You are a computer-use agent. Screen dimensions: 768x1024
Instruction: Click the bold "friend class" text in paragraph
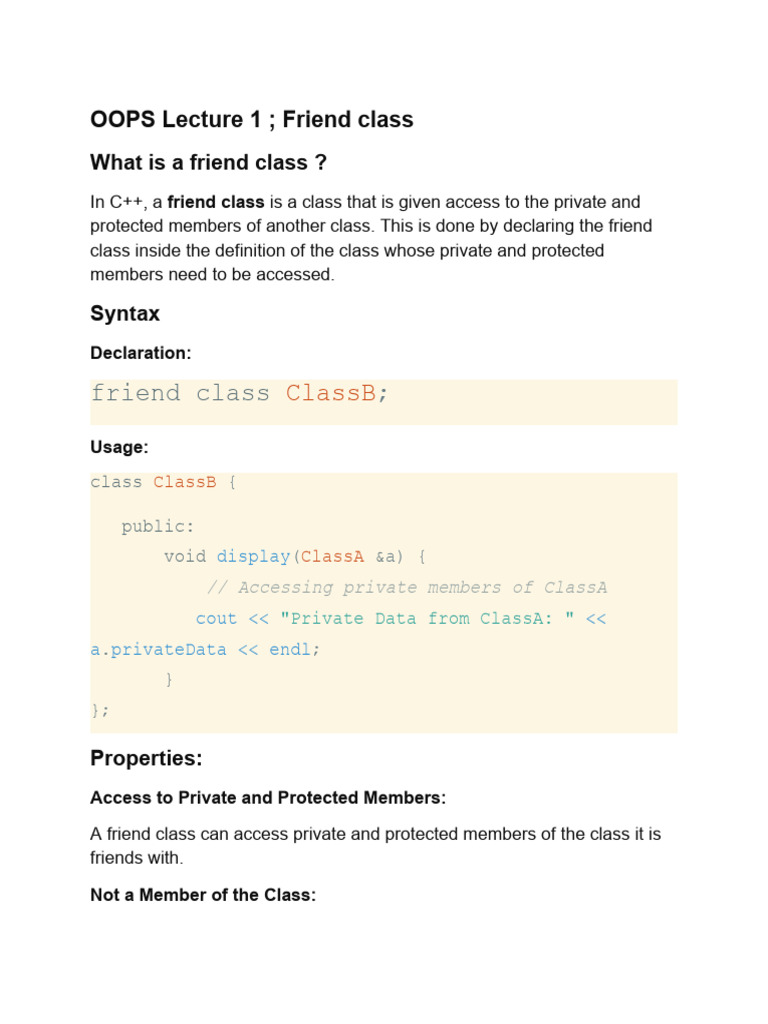point(208,202)
